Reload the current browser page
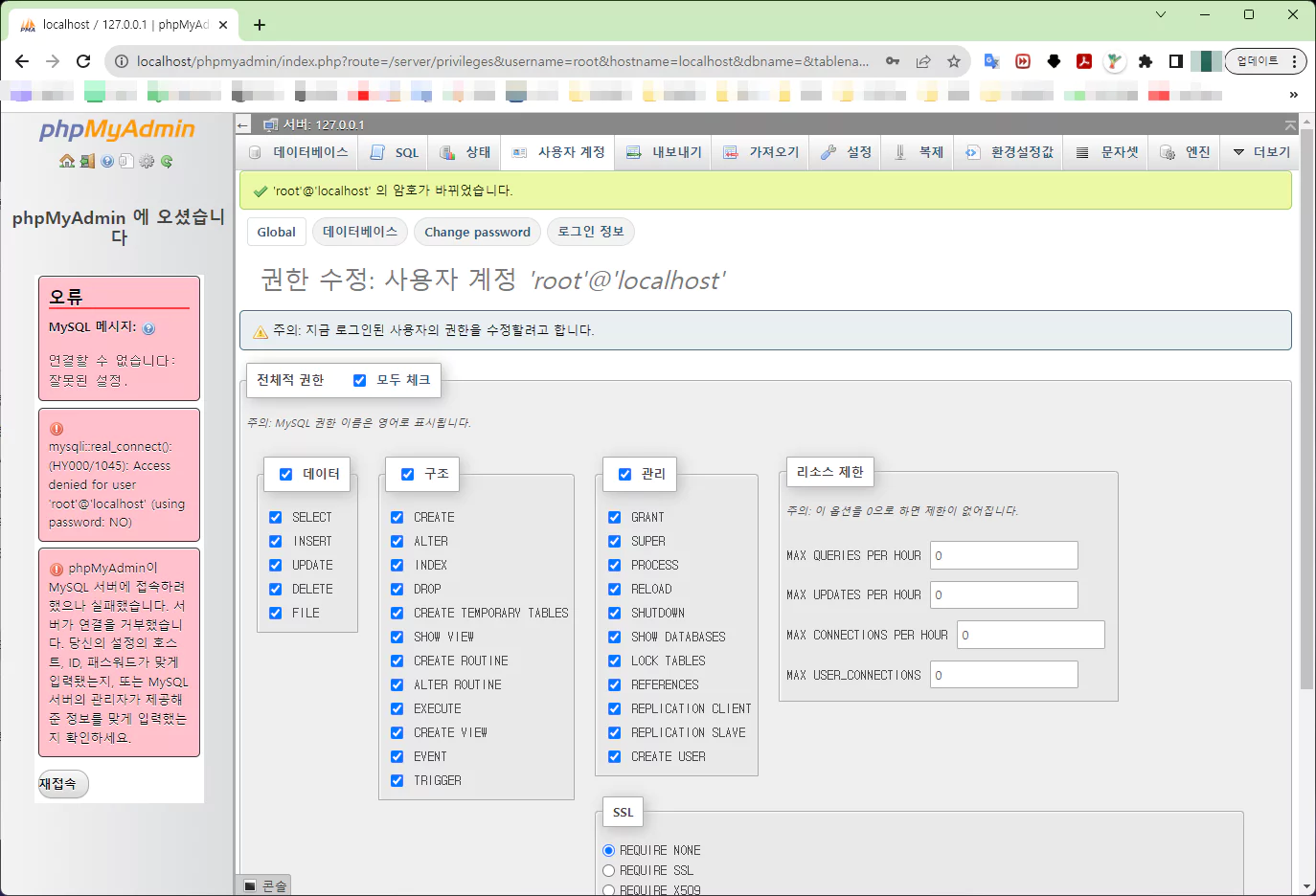 (83, 61)
